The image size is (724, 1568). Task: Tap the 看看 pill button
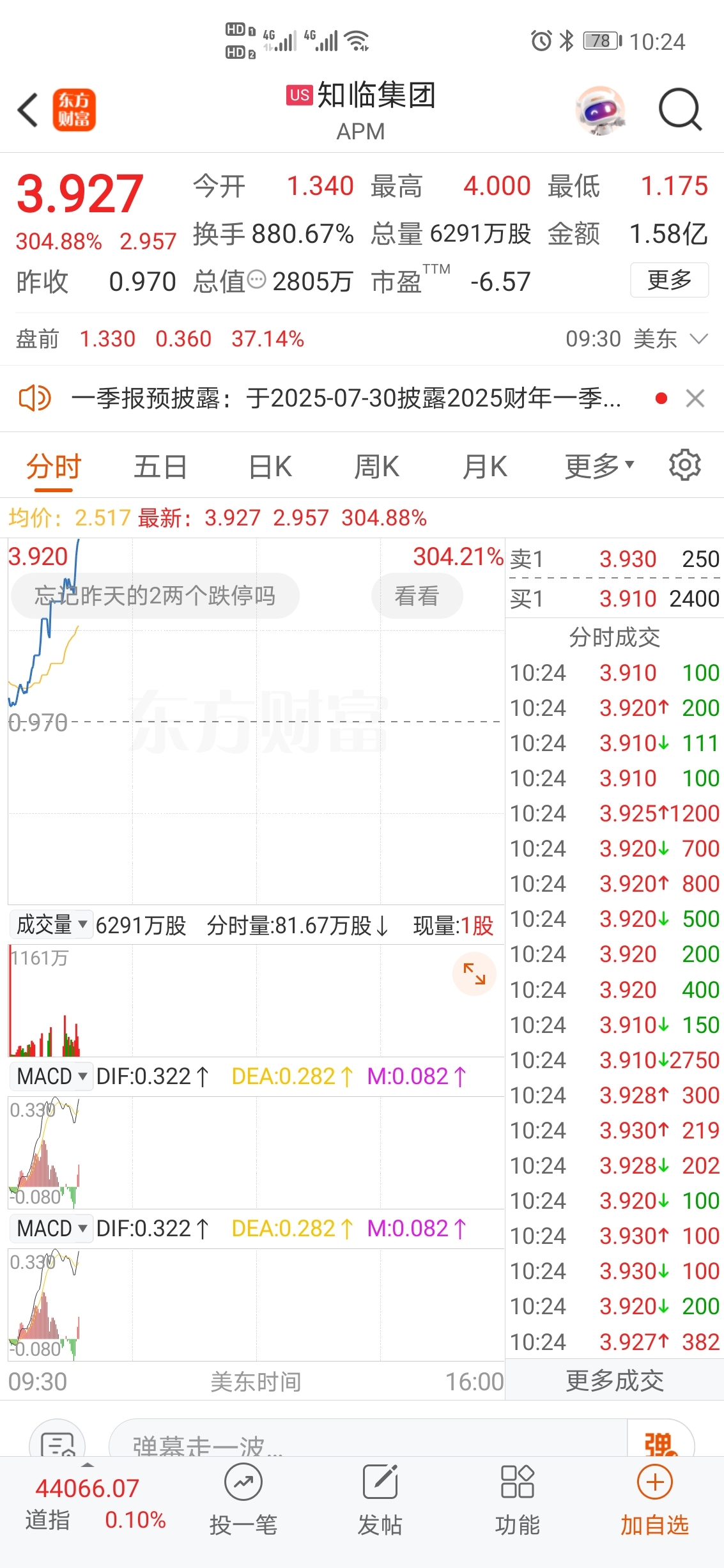tap(417, 596)
